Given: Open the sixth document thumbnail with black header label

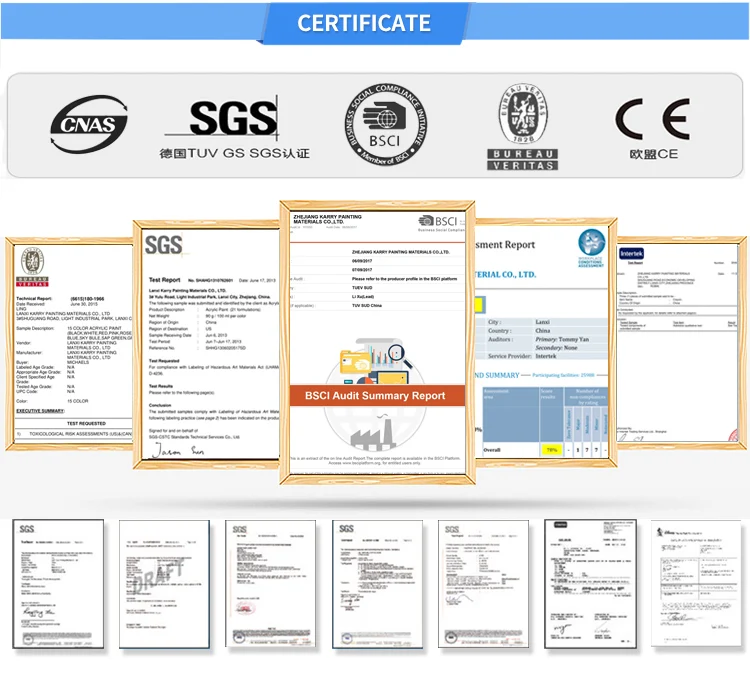Looking at the screenshot, I should point(591,584).
